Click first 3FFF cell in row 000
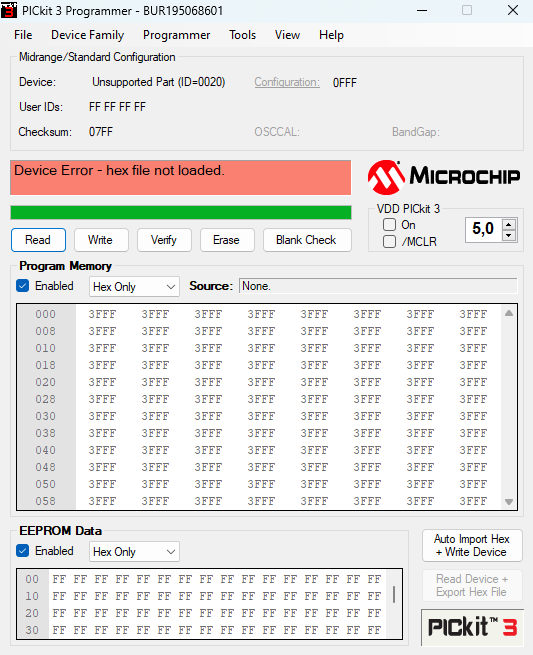 click(102, 314)
